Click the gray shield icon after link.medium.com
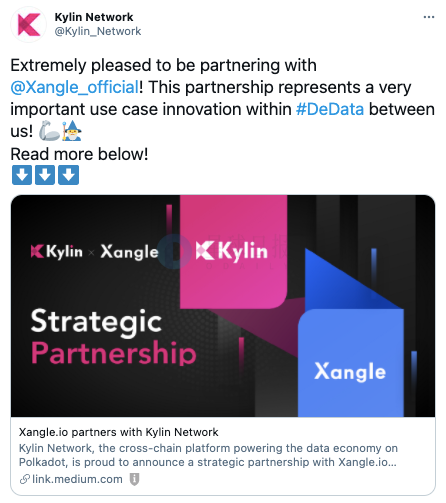 point(134,479)
